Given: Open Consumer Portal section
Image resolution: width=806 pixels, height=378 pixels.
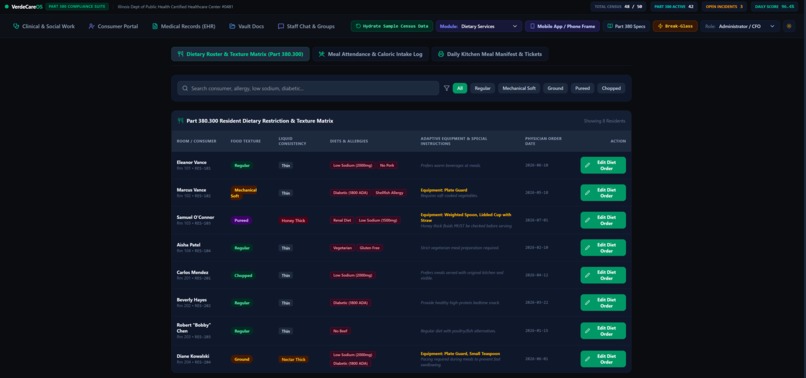Looking at the screenshot, I should [x=113, y=26].
